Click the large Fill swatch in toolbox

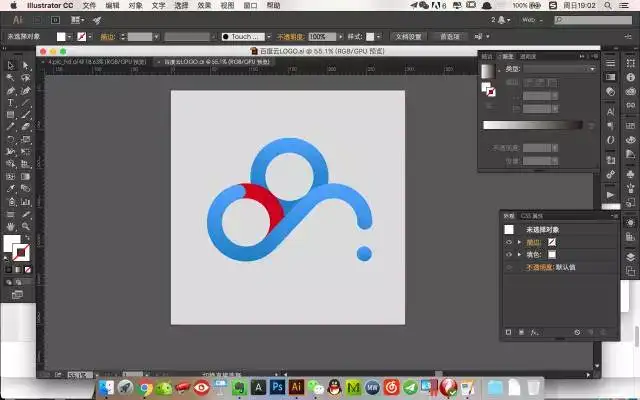12,243
